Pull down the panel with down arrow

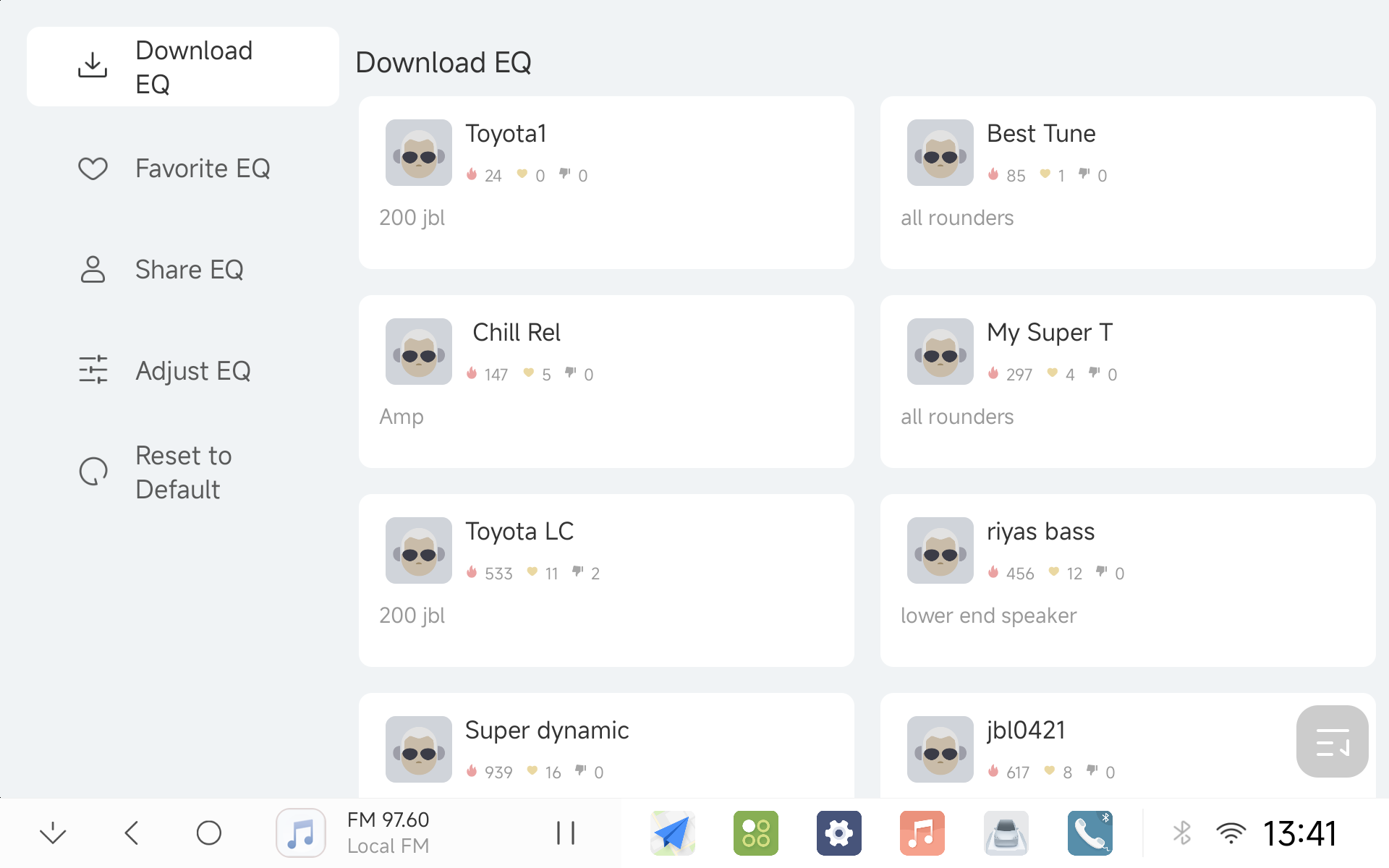53,833
